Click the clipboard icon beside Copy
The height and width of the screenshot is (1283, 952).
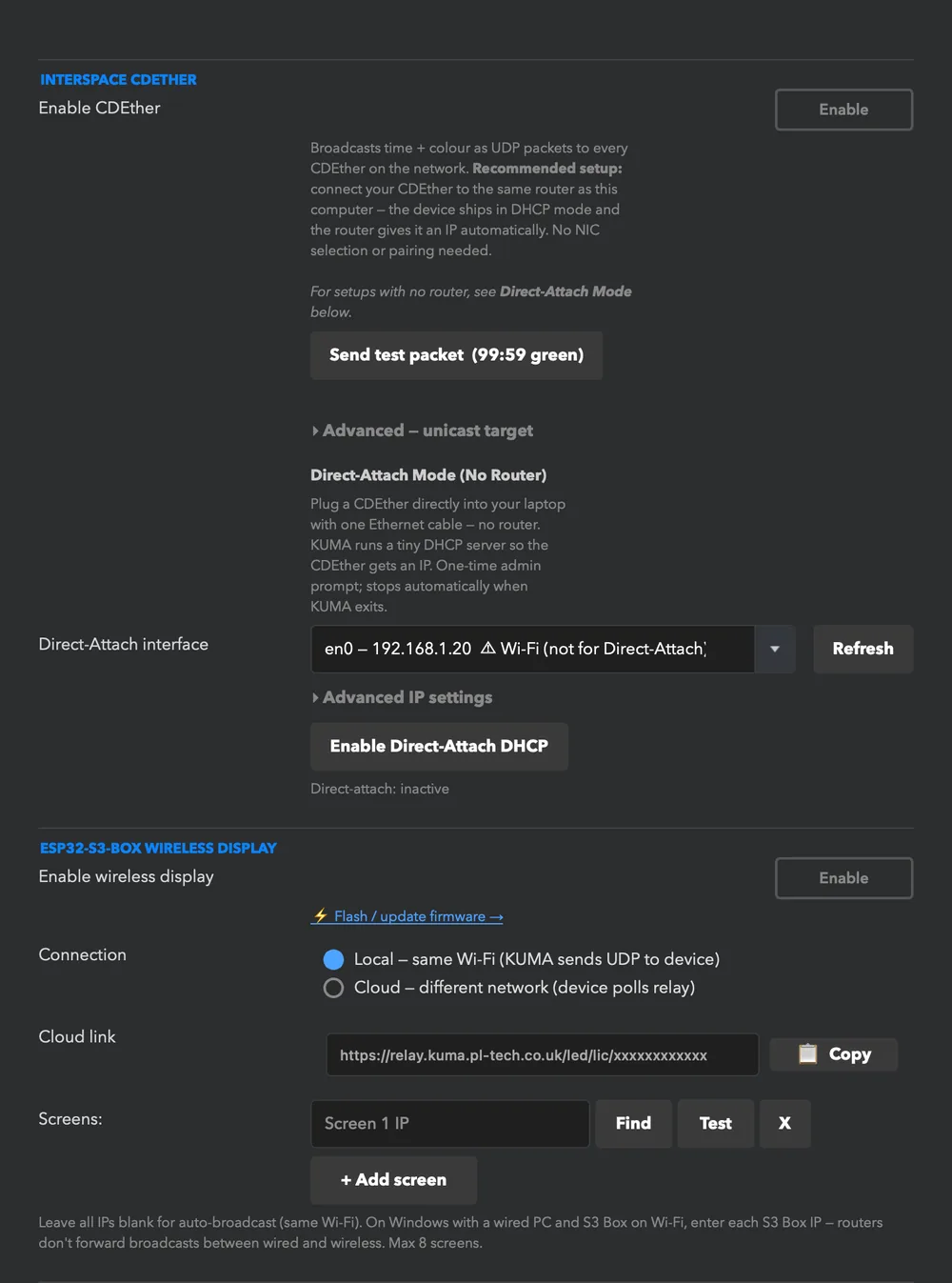coord(807,1054)
